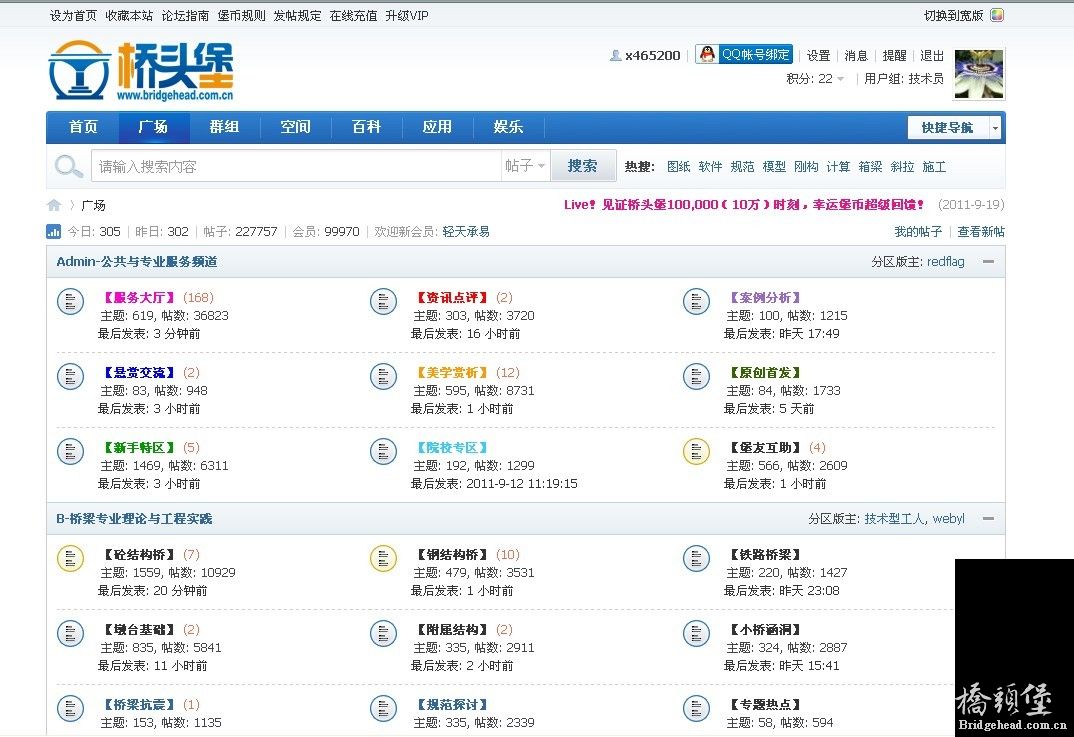The width and height of the screenshot is (1074, 737).
Task: Click forum icon beside 原创首发
Action: pyautogui.click(x=696, y=376)
